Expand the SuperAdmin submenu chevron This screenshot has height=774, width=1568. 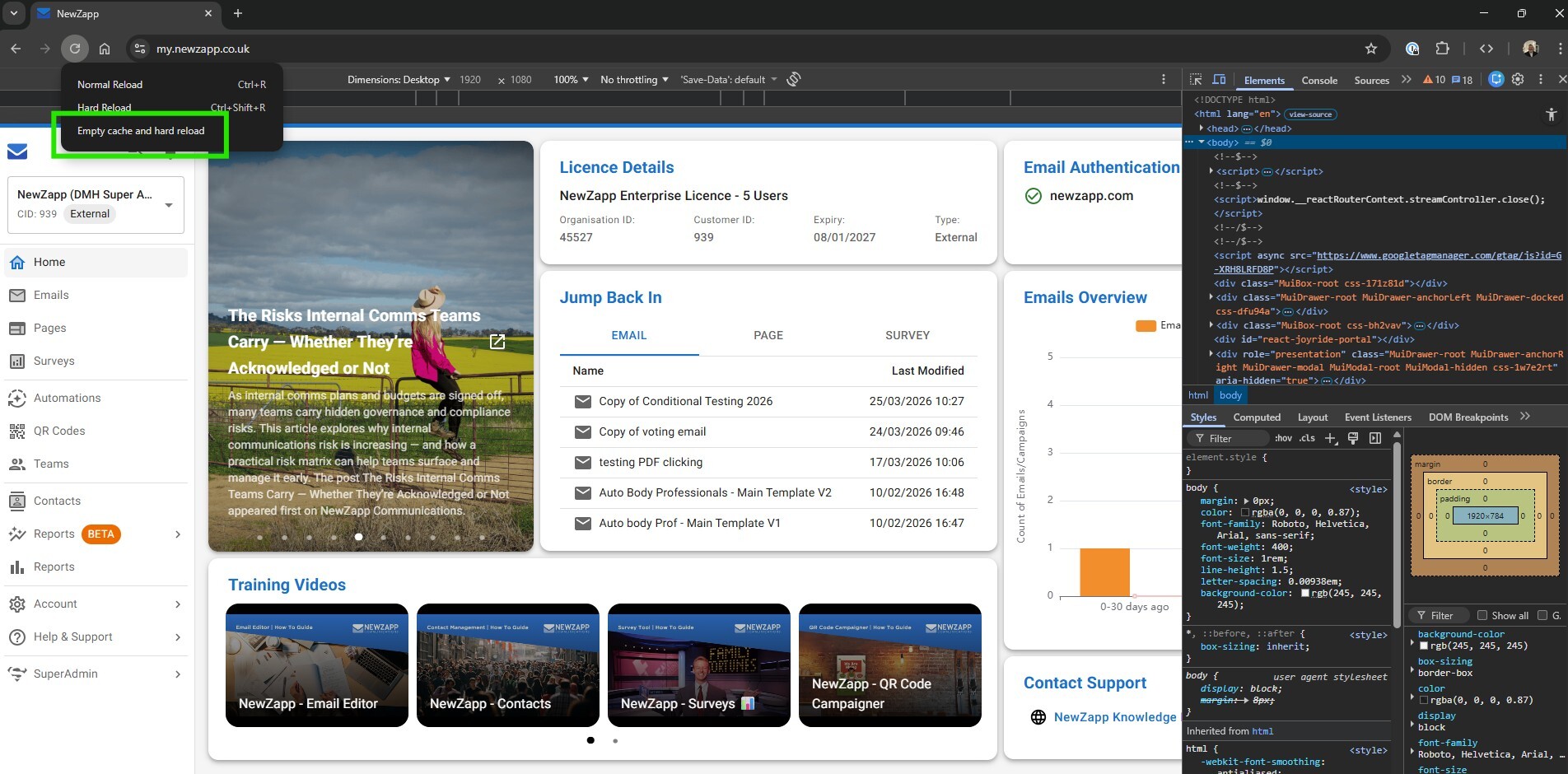(x=178, y=674)
